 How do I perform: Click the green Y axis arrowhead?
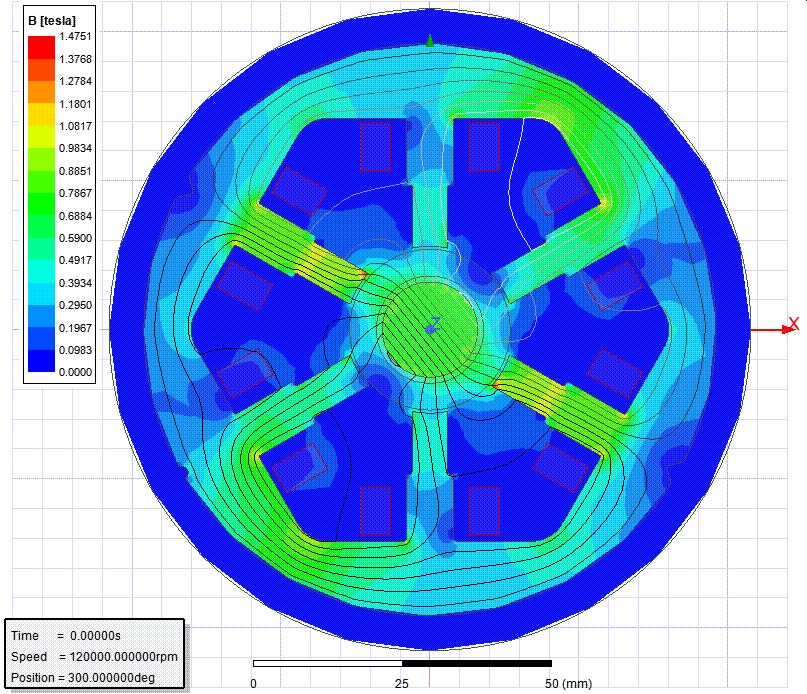[x=430, y=41]
